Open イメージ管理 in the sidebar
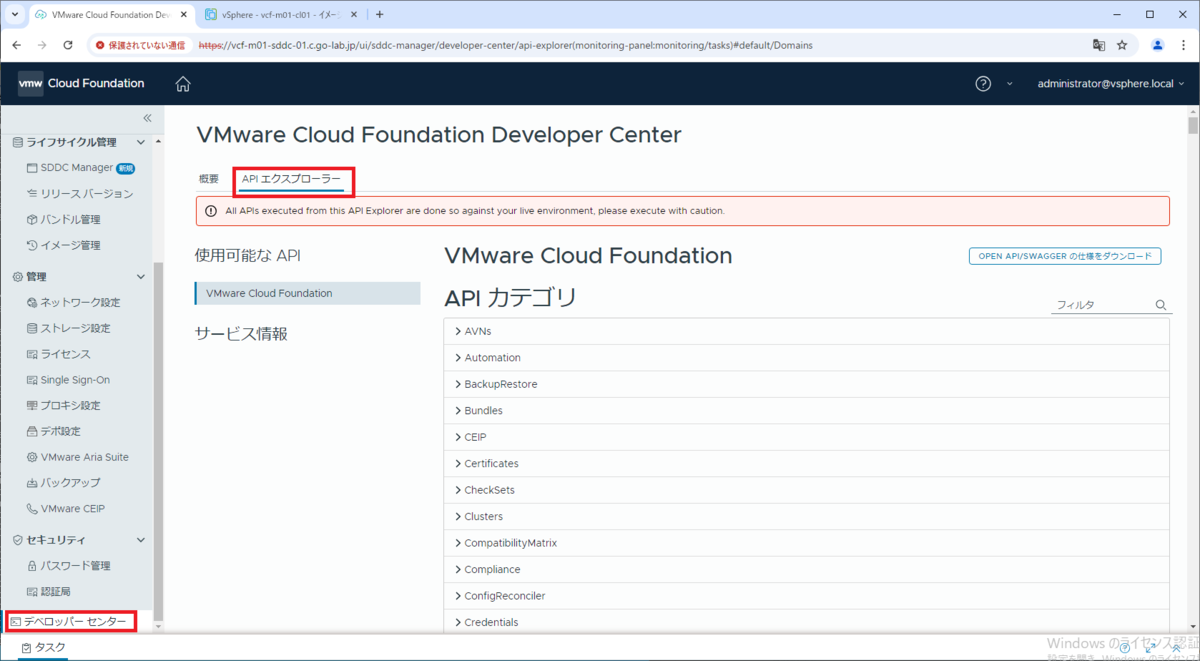The height and width of the screenshot is (661, 1200). 64,245
